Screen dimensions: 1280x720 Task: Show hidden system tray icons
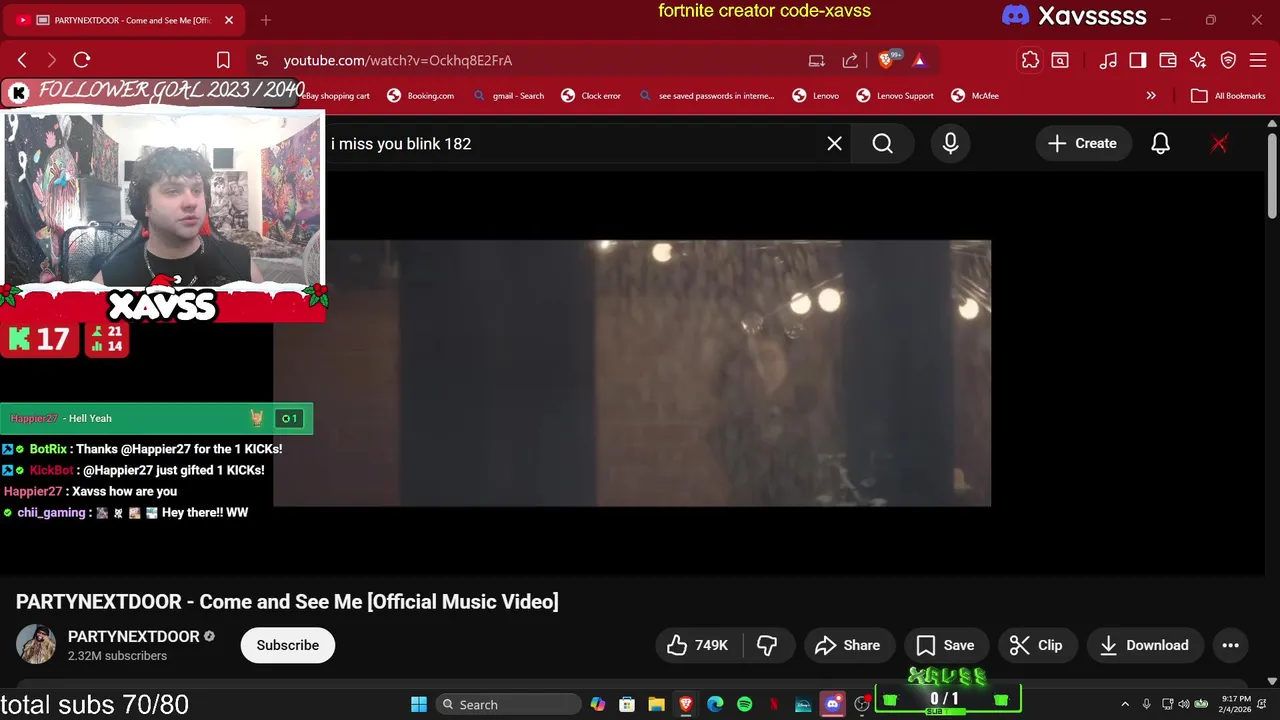[1125, 704]
